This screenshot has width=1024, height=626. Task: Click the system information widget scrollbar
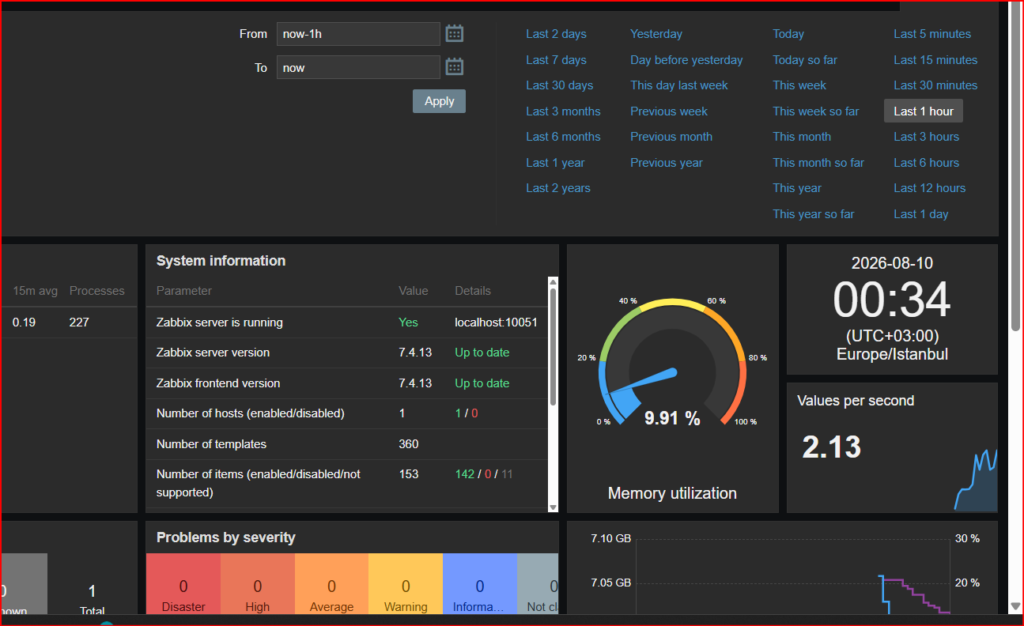(553, 346)
